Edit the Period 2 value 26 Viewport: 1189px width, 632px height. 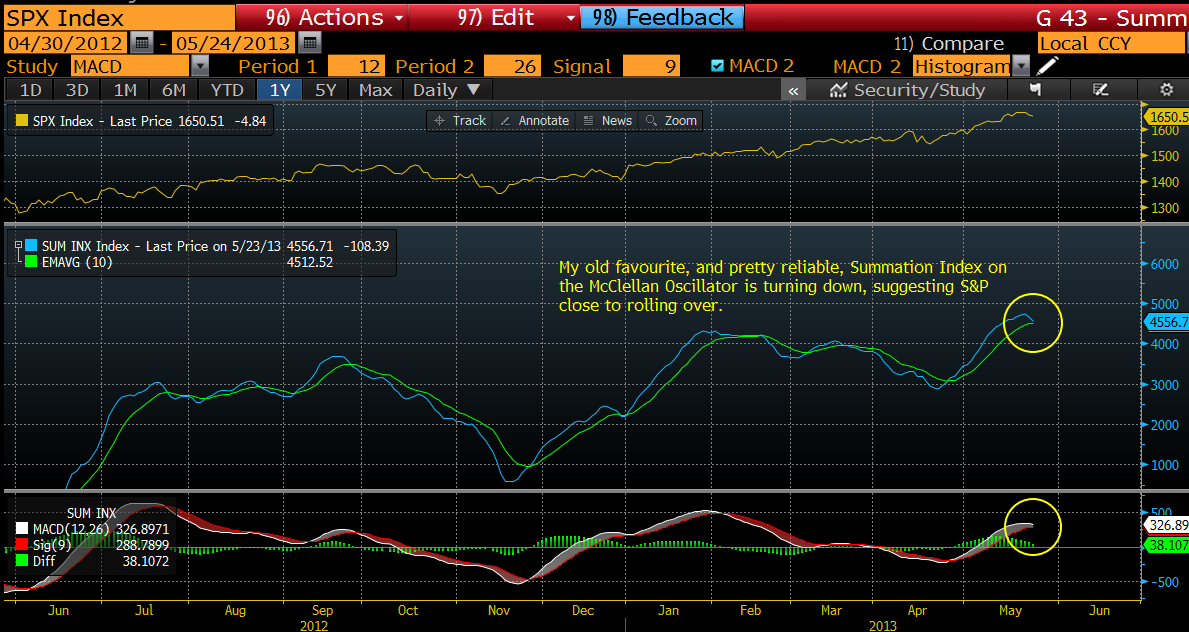point(511,67)
